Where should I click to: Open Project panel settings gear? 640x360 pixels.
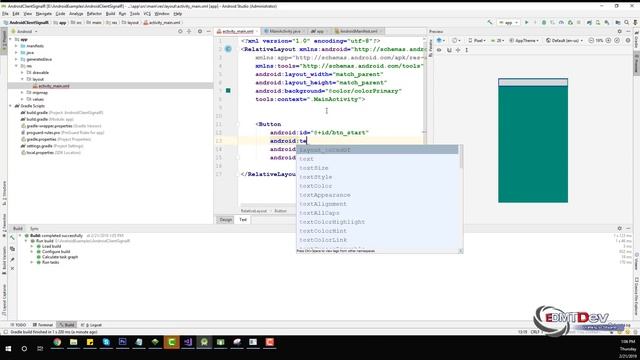pos(200,31)
